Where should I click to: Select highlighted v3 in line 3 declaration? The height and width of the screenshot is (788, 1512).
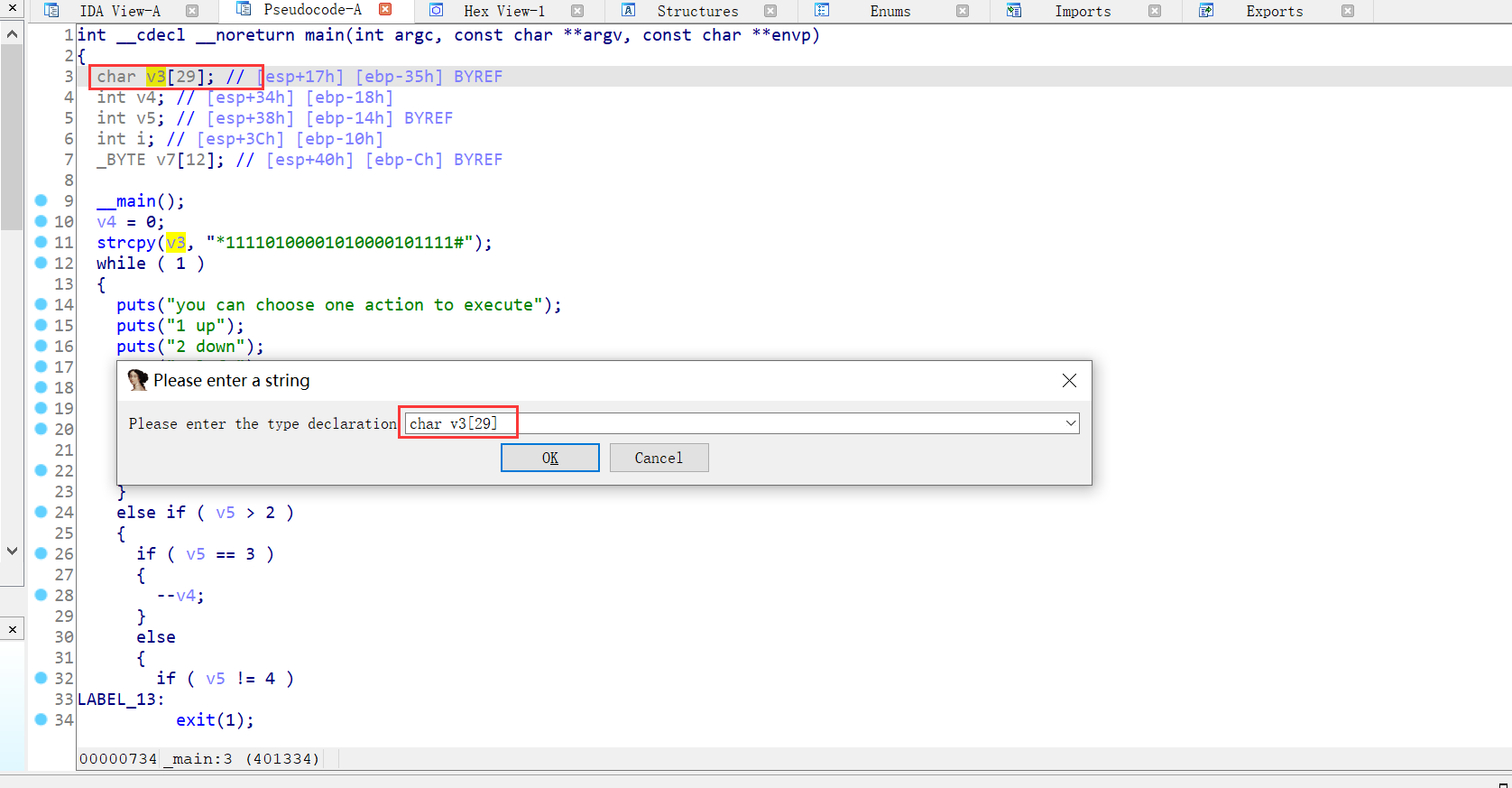pos(156,77)
